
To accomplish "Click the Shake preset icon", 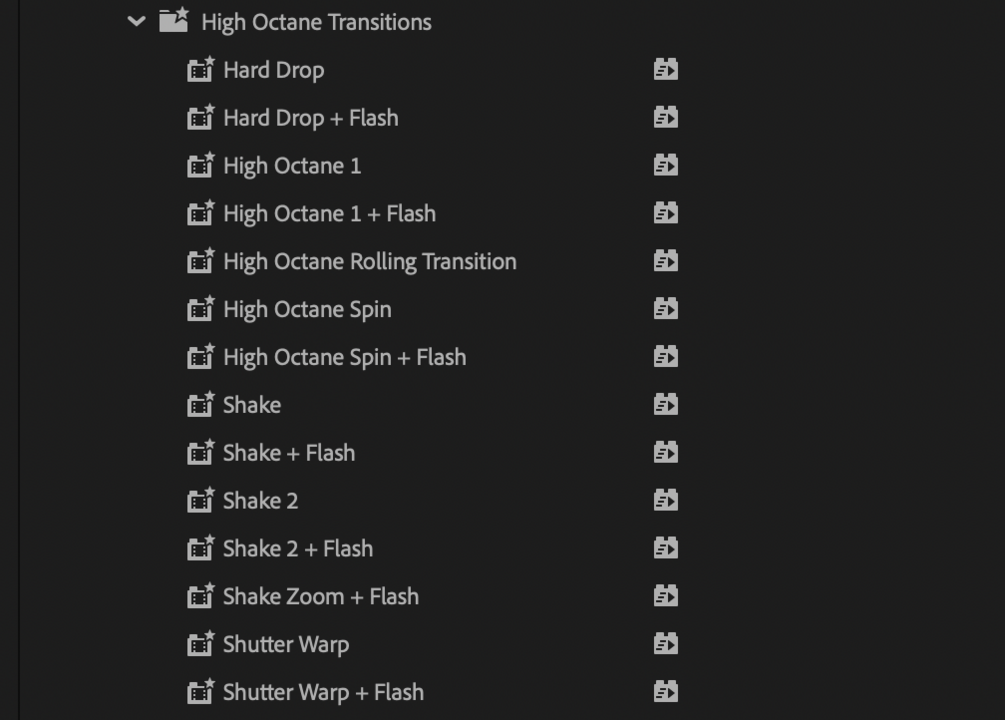I will (201, 405).
